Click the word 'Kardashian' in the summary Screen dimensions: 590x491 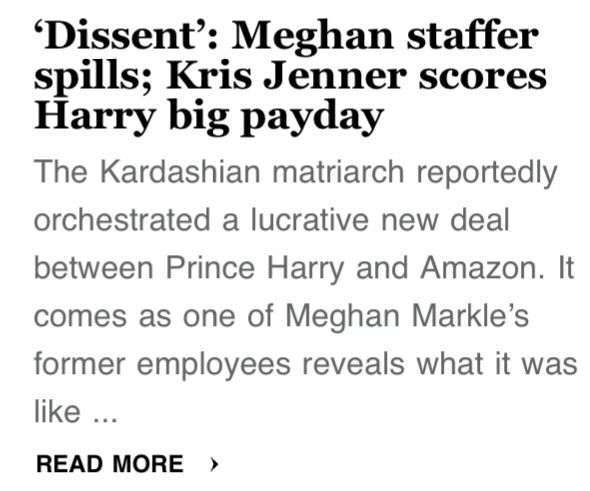tap(180, 172)
